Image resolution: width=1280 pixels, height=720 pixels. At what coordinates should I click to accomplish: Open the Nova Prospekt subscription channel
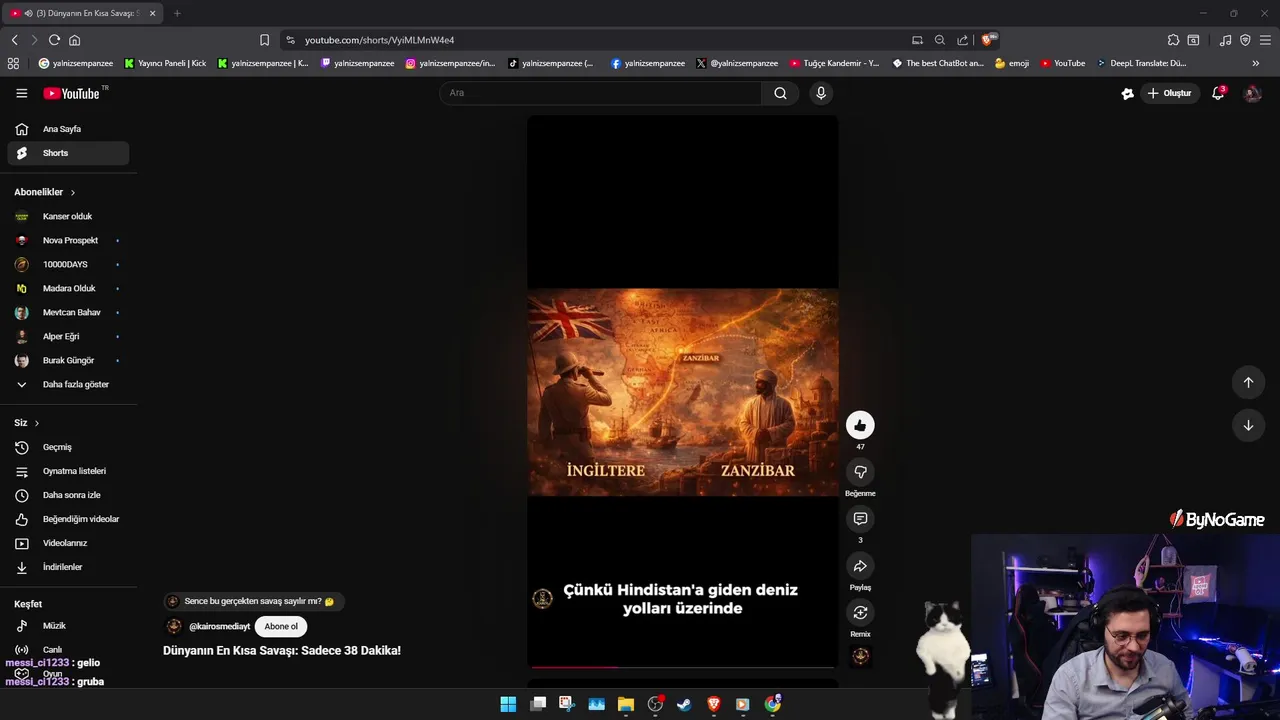68,240
